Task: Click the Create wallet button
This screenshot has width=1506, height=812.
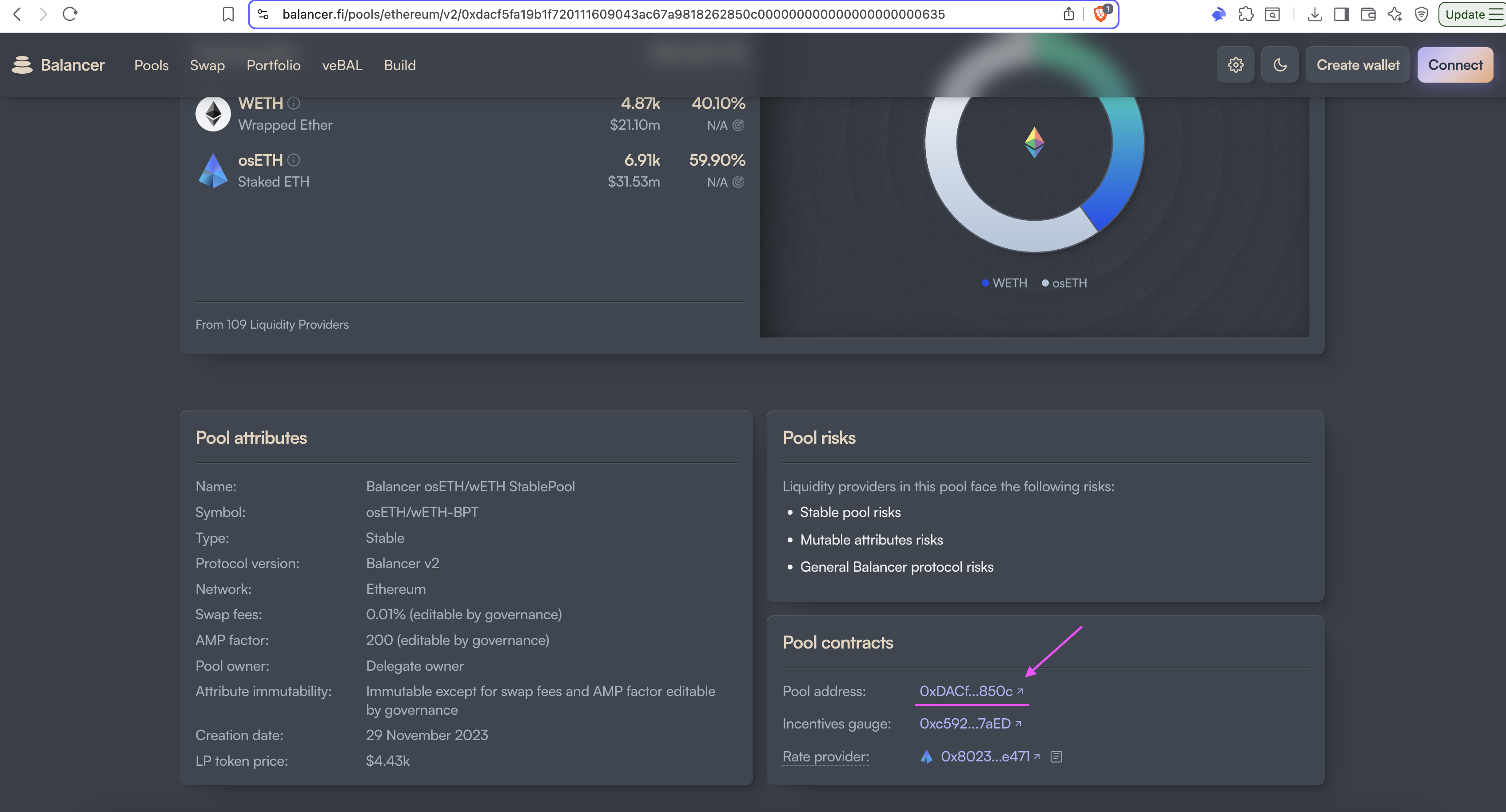Action: 1358,65
